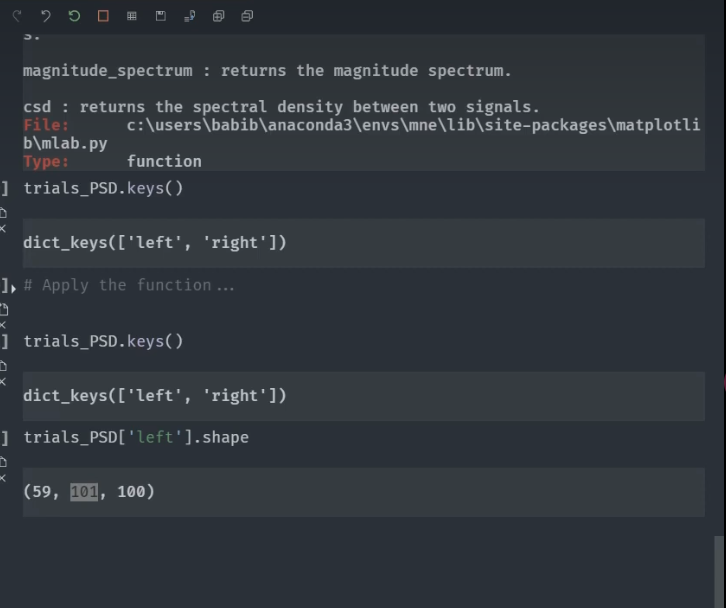The width and height of the screenshot is (726, 608).
Task: Click the mlab.py file path in the docstring
Action: point(400,126)
